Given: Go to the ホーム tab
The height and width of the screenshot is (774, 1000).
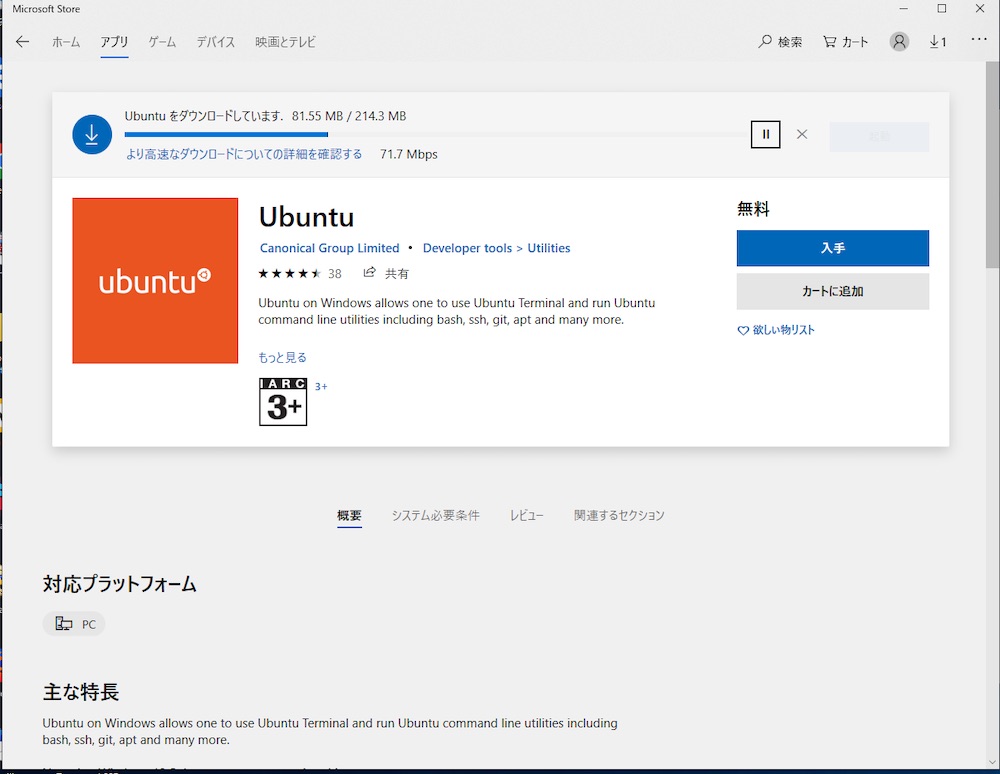Looking at the screenshot, I should click(x=66, y=42).
